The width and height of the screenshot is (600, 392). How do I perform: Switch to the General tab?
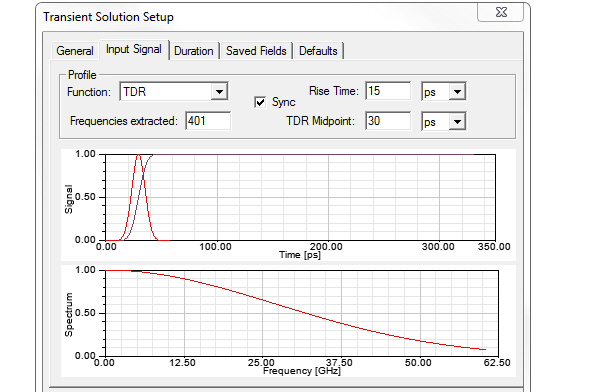coord(75,51)
